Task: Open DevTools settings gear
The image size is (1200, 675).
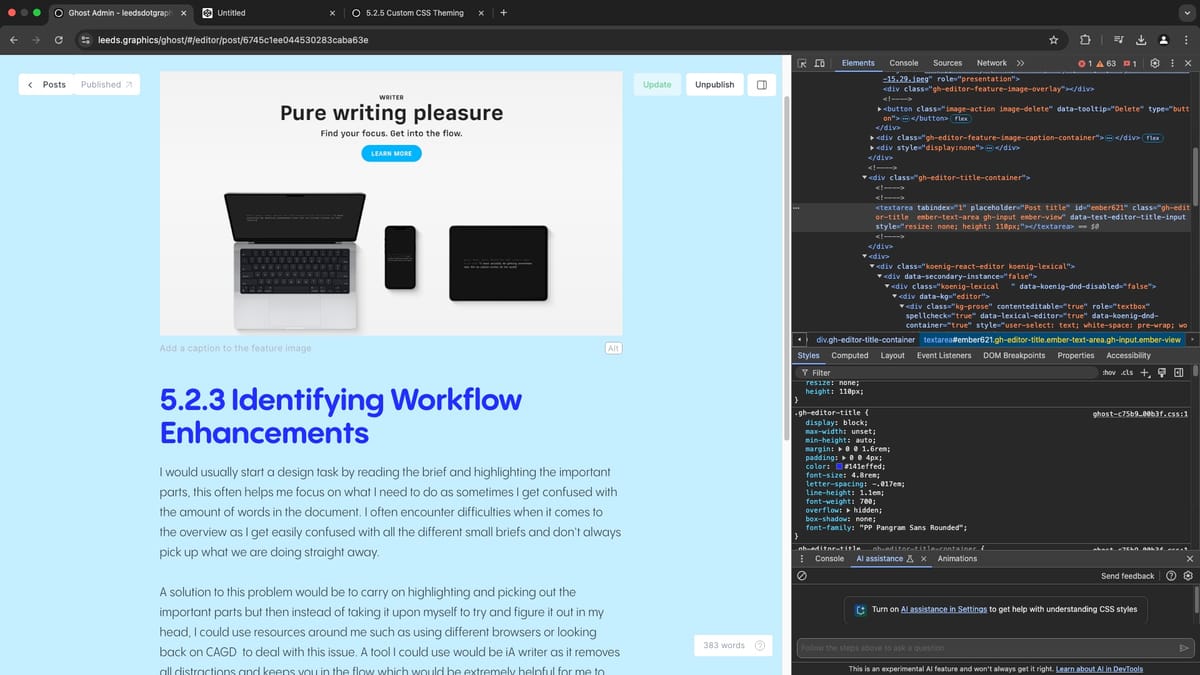Action: point(1155,62)
